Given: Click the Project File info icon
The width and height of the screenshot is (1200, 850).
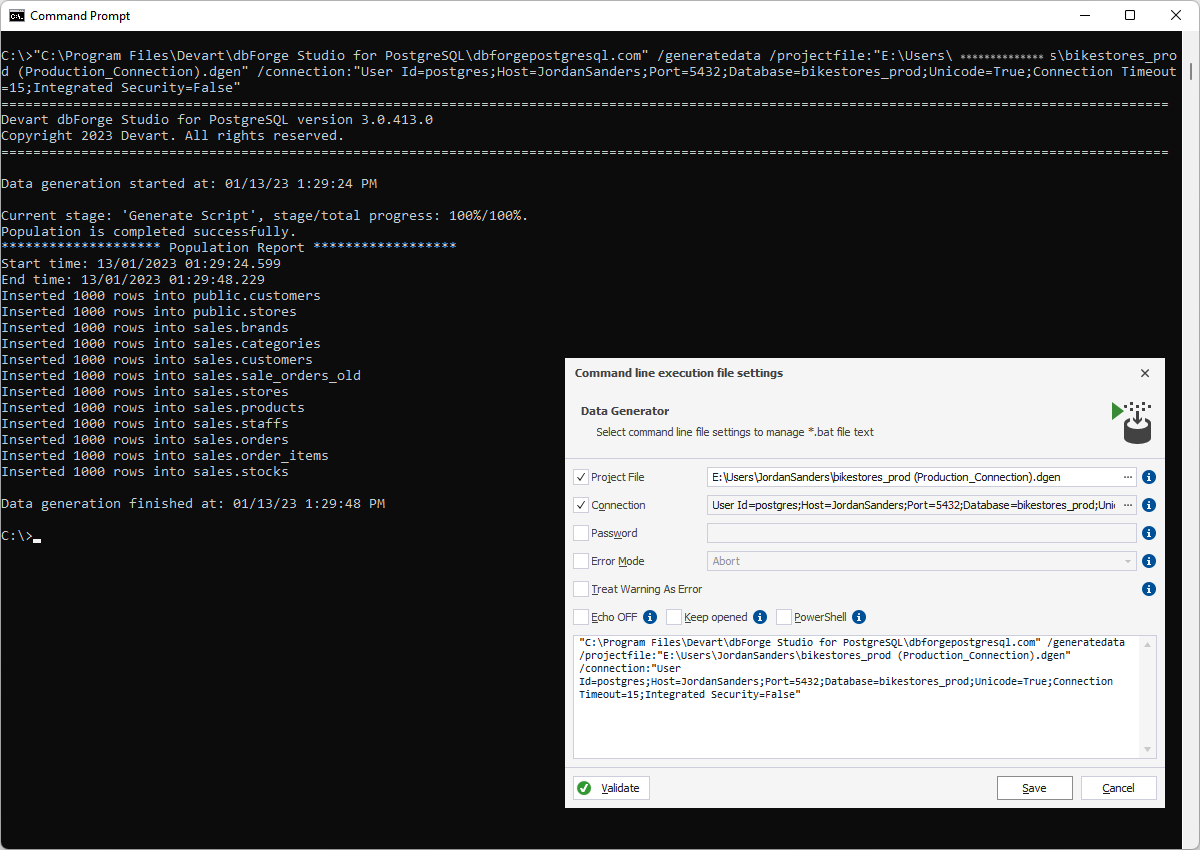Looking at the screenshot, I should pyautogui.click(x=1148, y=477).
